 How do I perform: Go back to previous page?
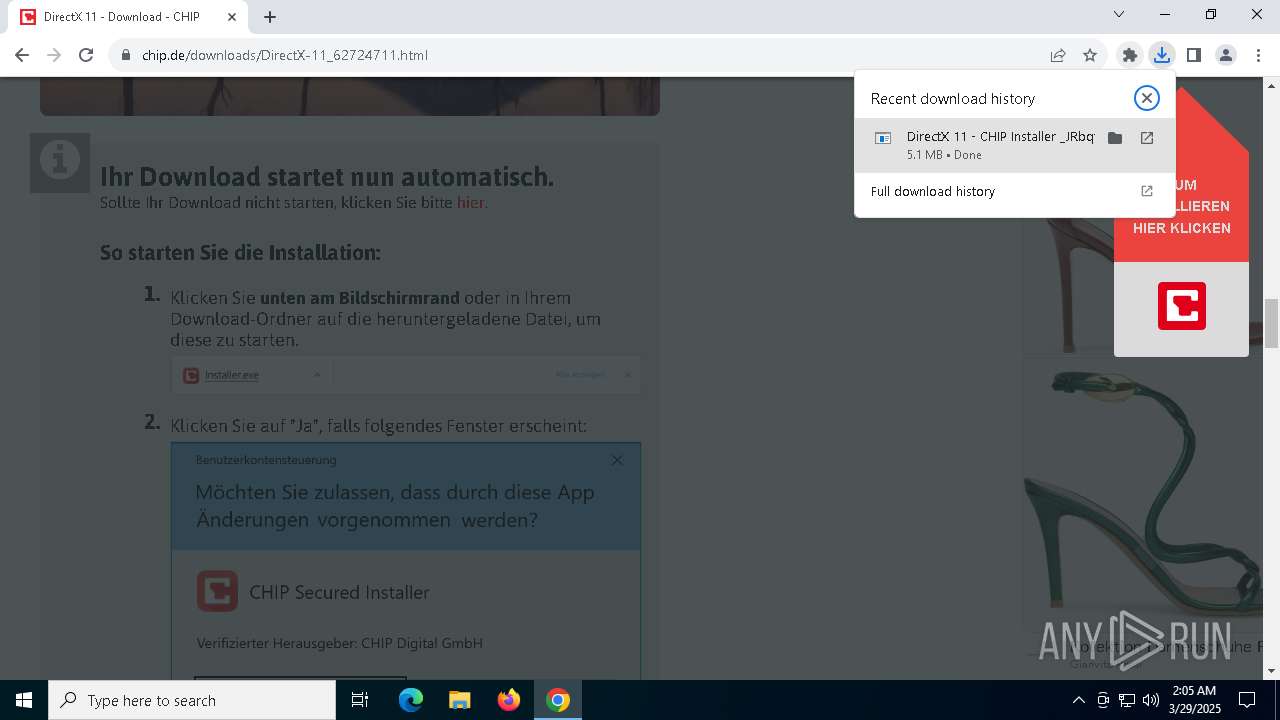pyautogui.click(x=22, y=55)
